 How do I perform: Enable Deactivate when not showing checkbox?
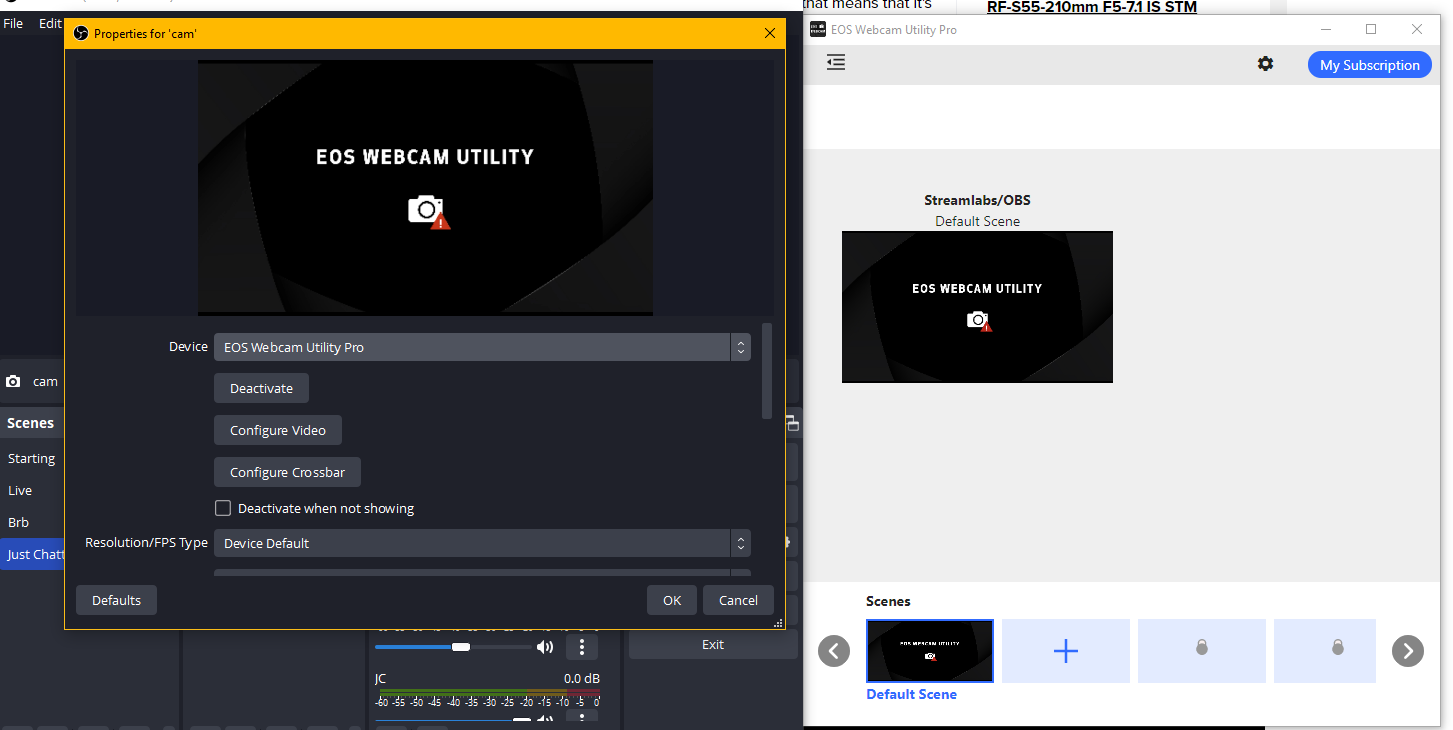click(223, 508)
